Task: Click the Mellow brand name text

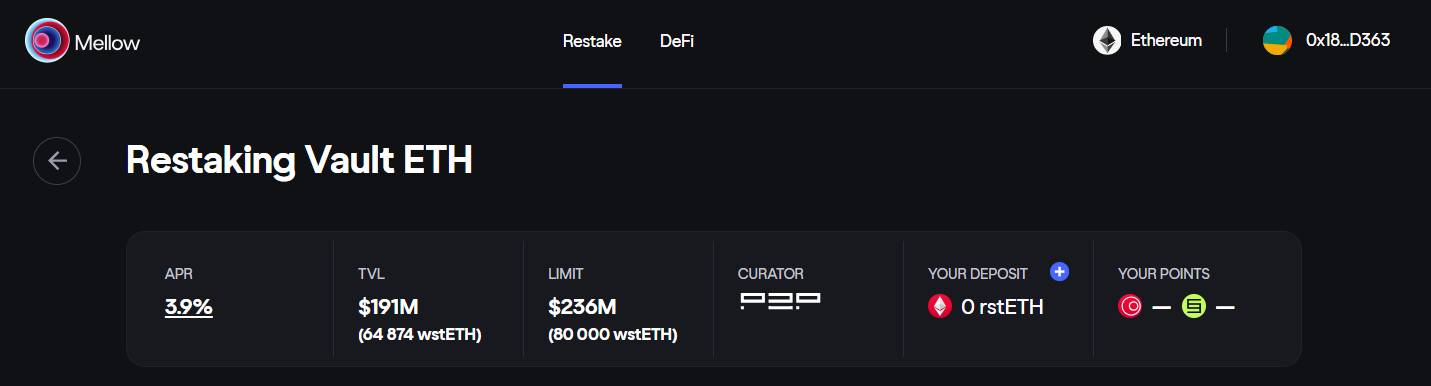Action: pos(107,42)
